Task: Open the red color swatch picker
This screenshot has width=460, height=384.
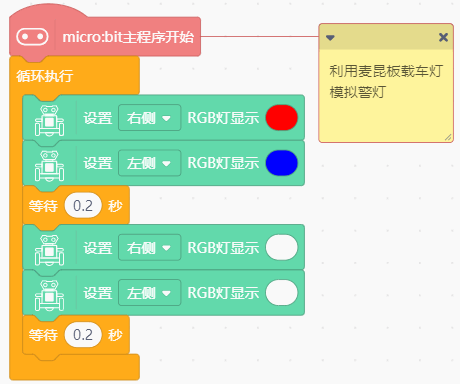Action: point(282,118)
